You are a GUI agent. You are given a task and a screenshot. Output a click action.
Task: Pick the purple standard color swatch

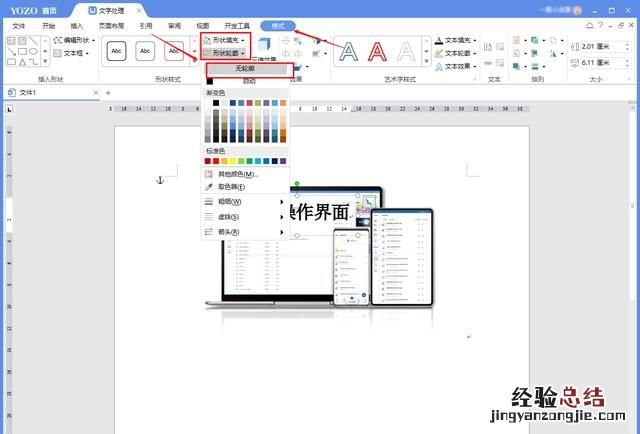[283, 161]
